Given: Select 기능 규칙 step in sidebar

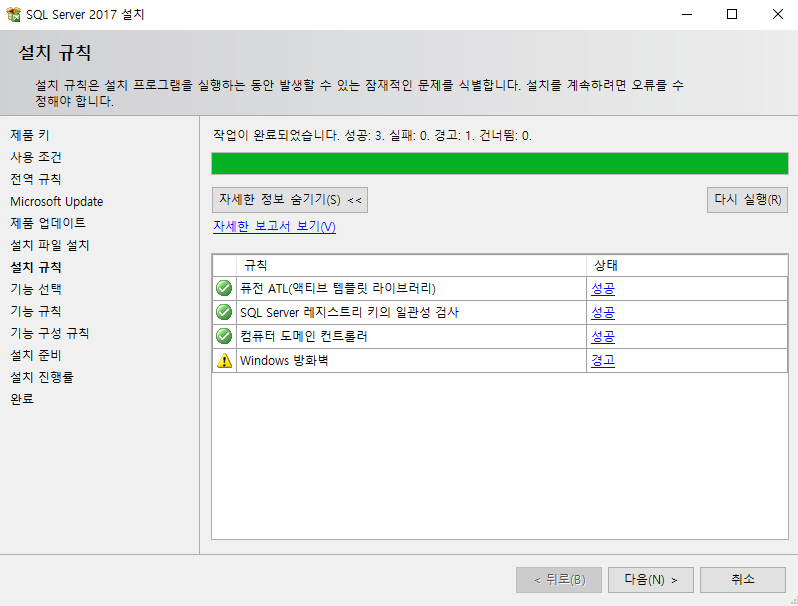Looking at the screenshot, I should pos(36,311).
